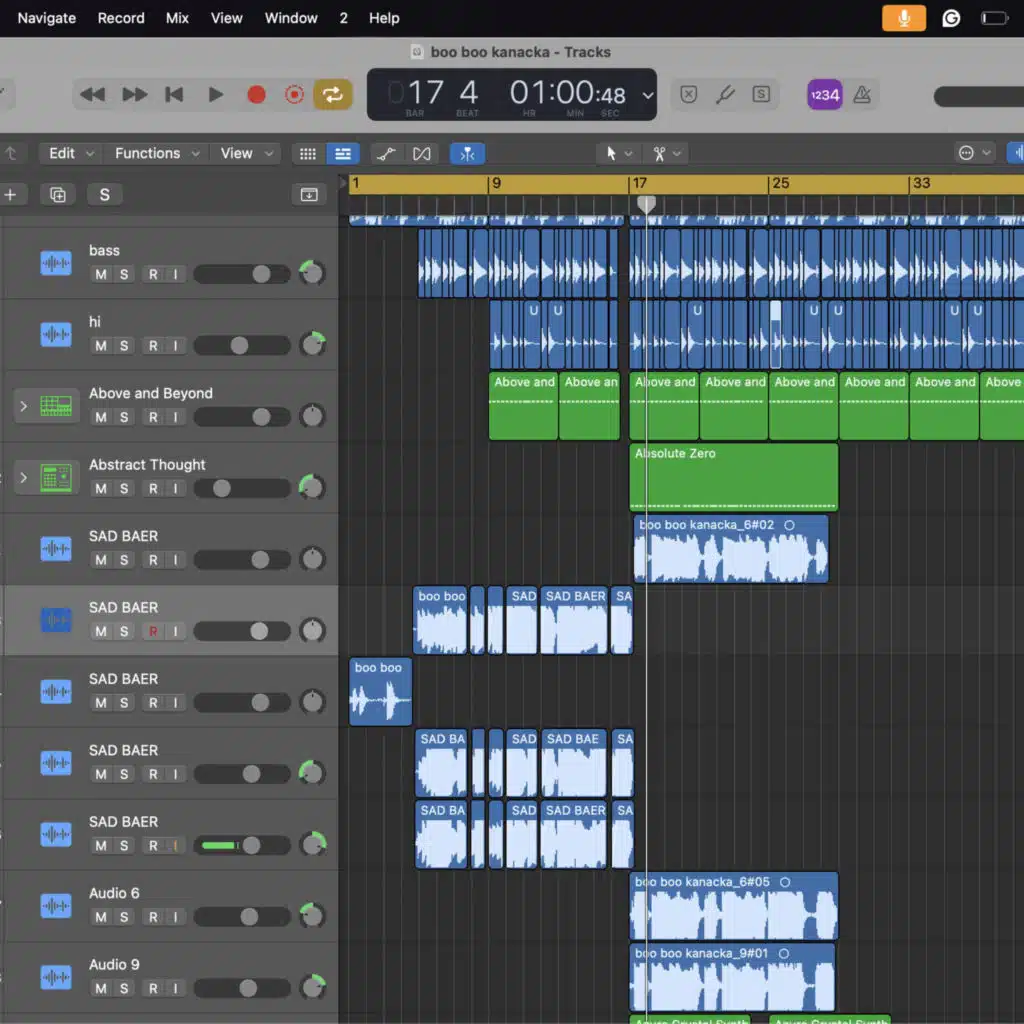The image size is (1024, 1024).
Task: Toggle the Flex editing icon
Action: pyautogui.click(x=422, y=153)
